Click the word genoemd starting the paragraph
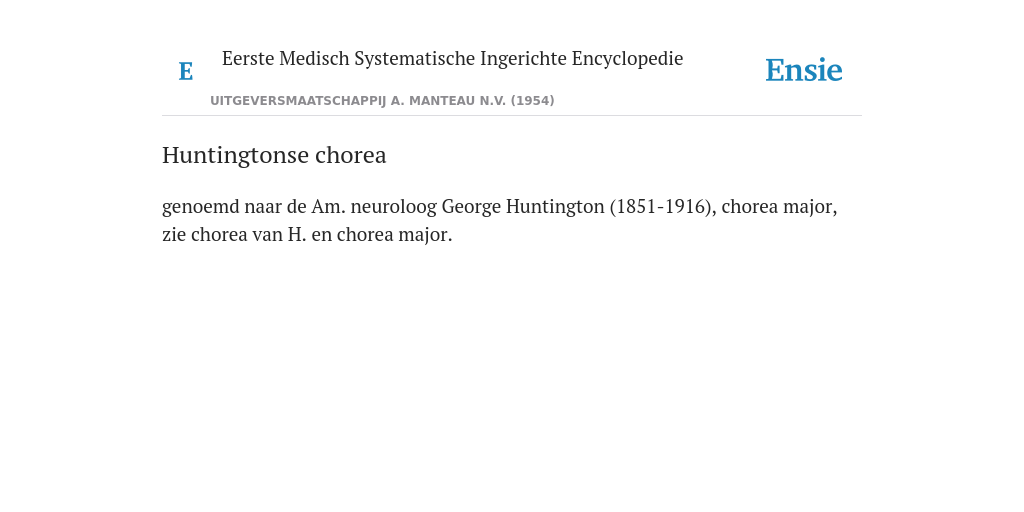This screenshot has height=512, width=1024. (x=200, y=207)
